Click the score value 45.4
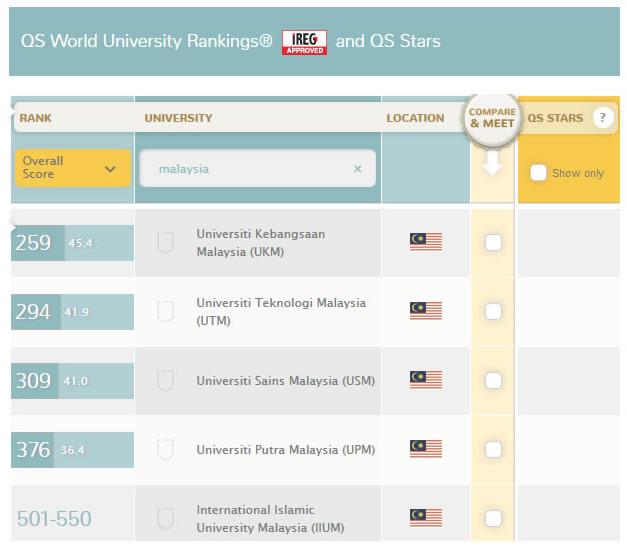Image resolution: width=627 pixels, height=547 pixels. (80, 243)
